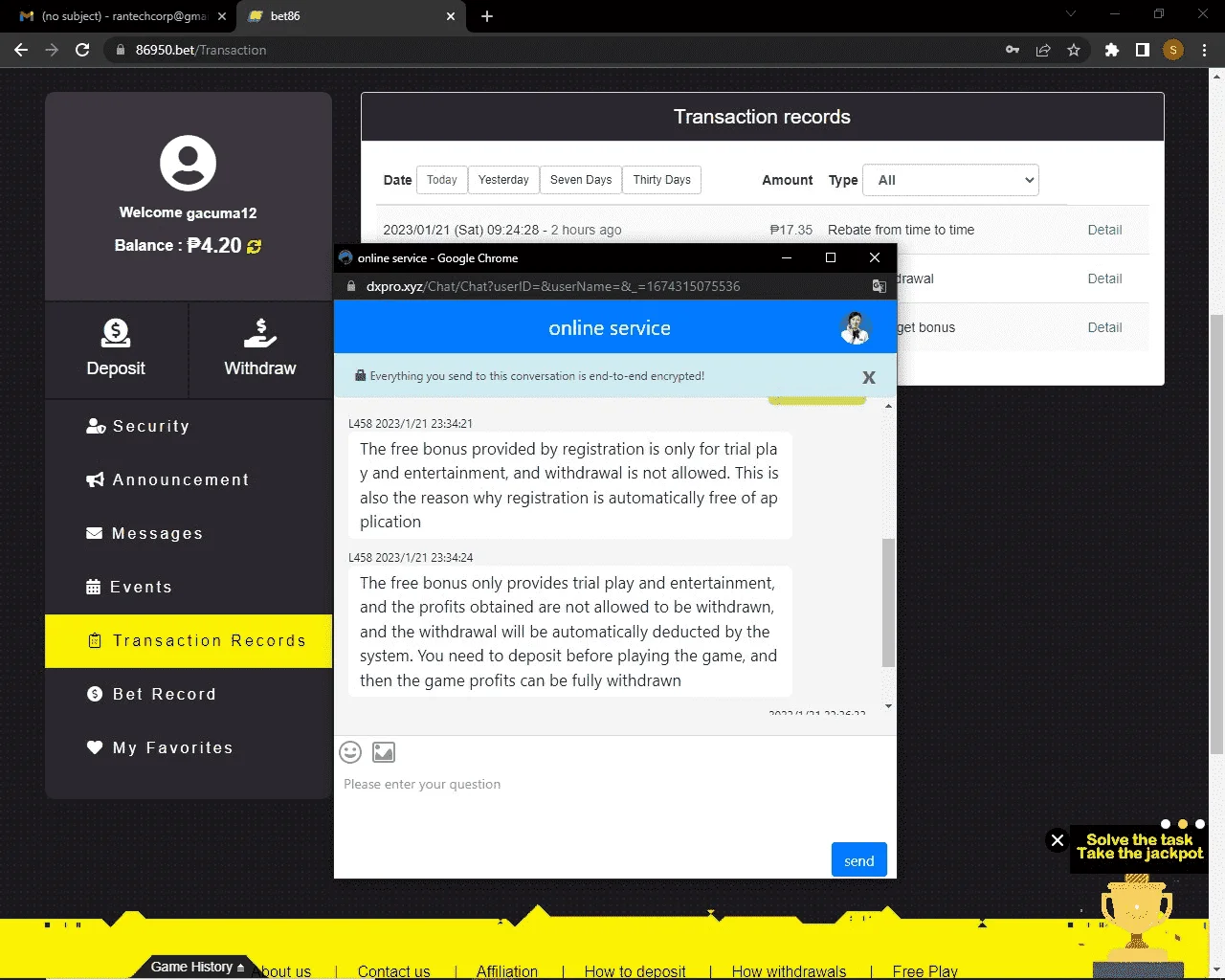Open Detail link in the get bonus row
1225x980 pixels.
click(x=1104, y=327)
